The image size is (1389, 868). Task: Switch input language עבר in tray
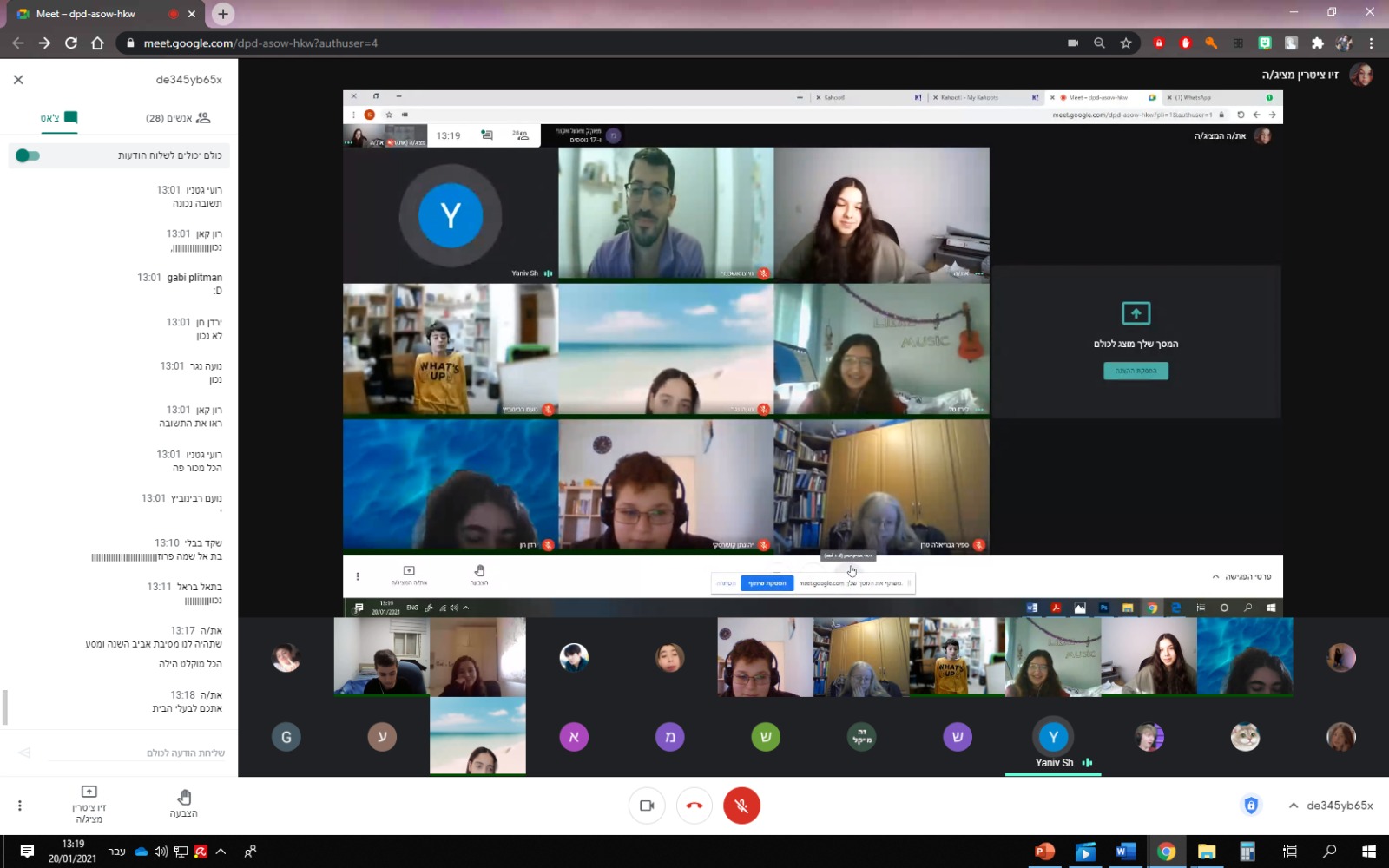tap(117, 852)
